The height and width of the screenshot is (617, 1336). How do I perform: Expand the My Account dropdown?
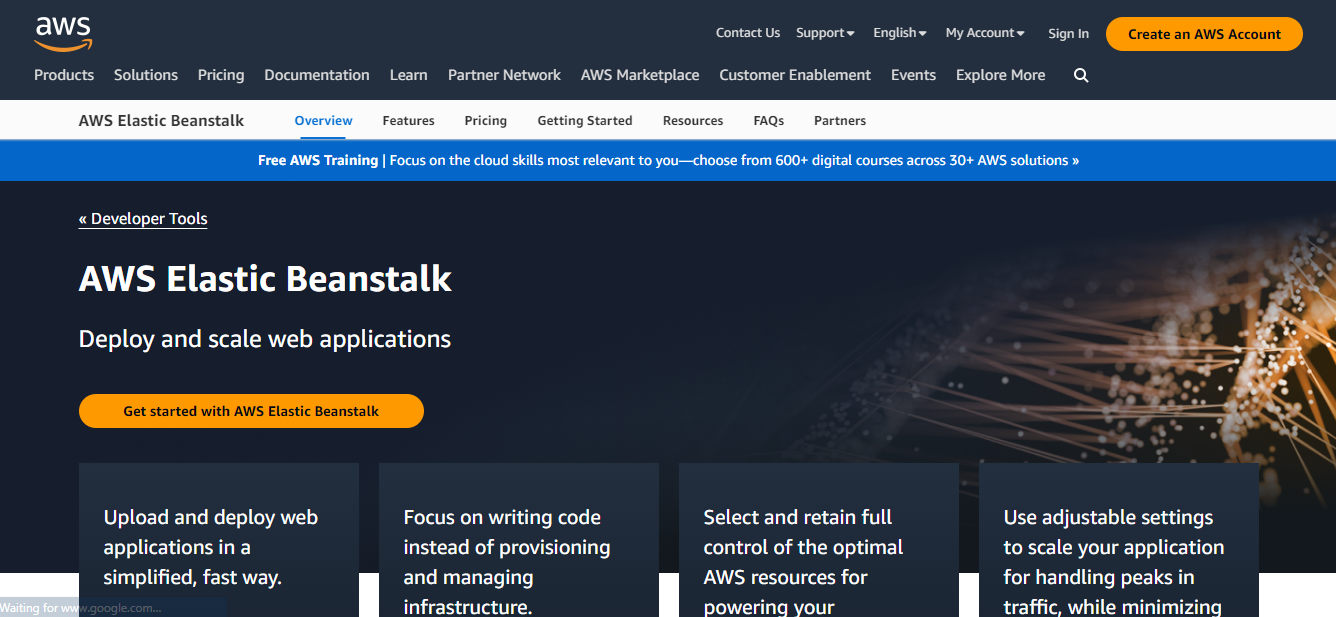[984, 32]
